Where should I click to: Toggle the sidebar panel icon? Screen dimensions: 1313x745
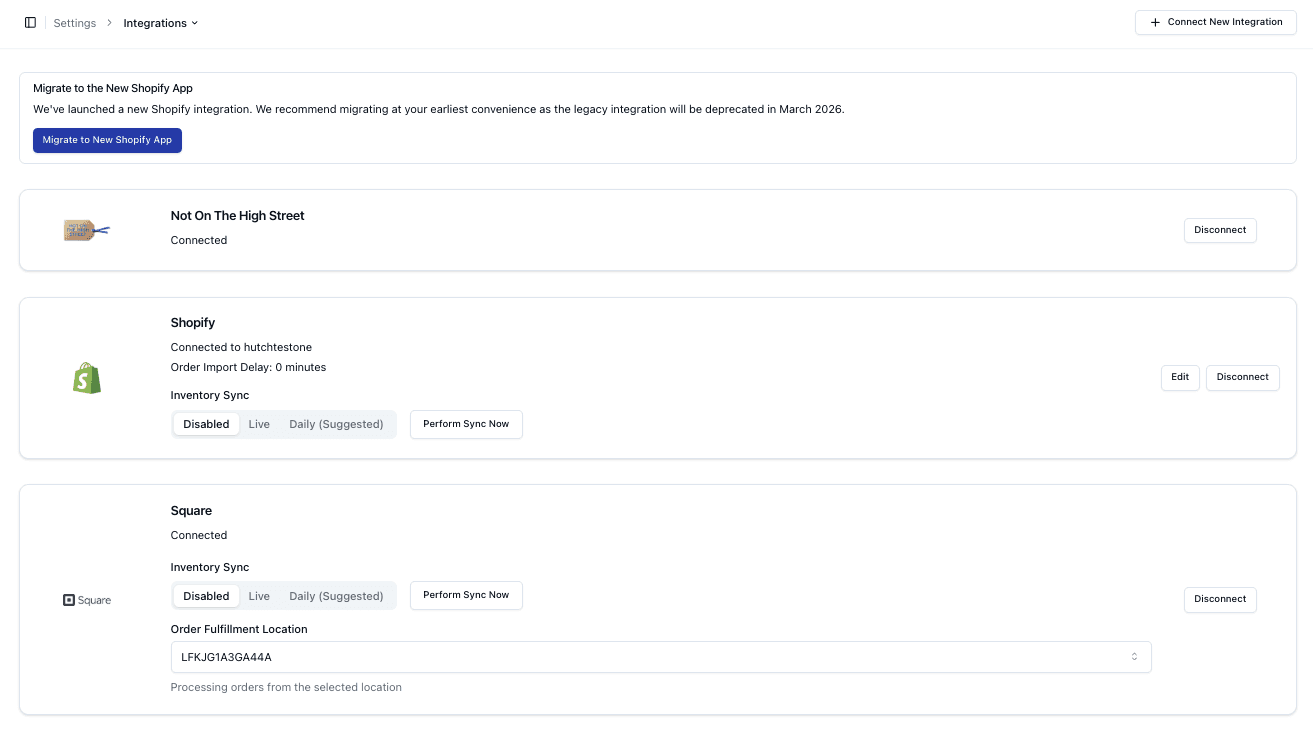[x=30, y=22]
